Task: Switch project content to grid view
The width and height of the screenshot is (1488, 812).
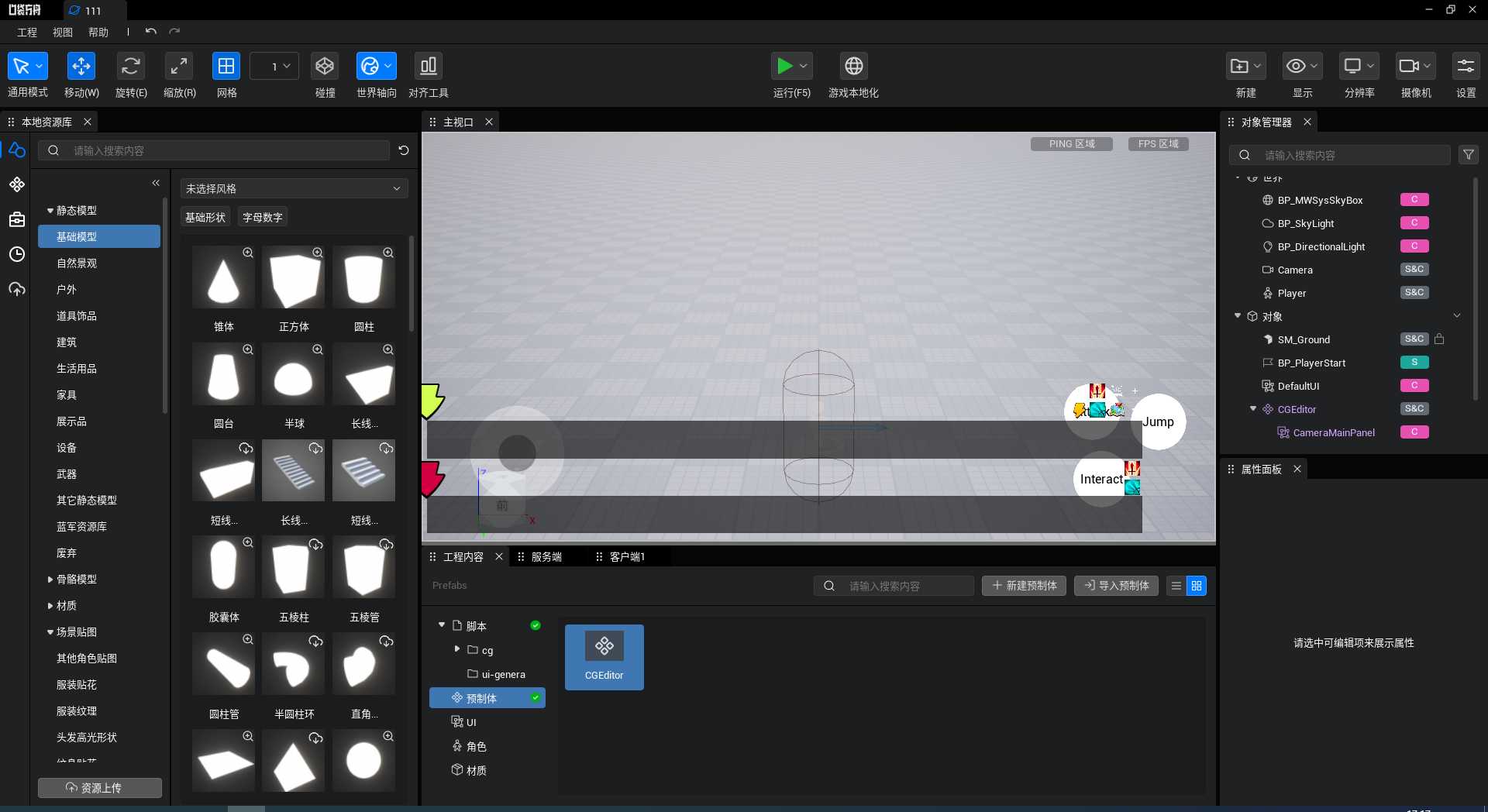Action: pos(1197,586)
